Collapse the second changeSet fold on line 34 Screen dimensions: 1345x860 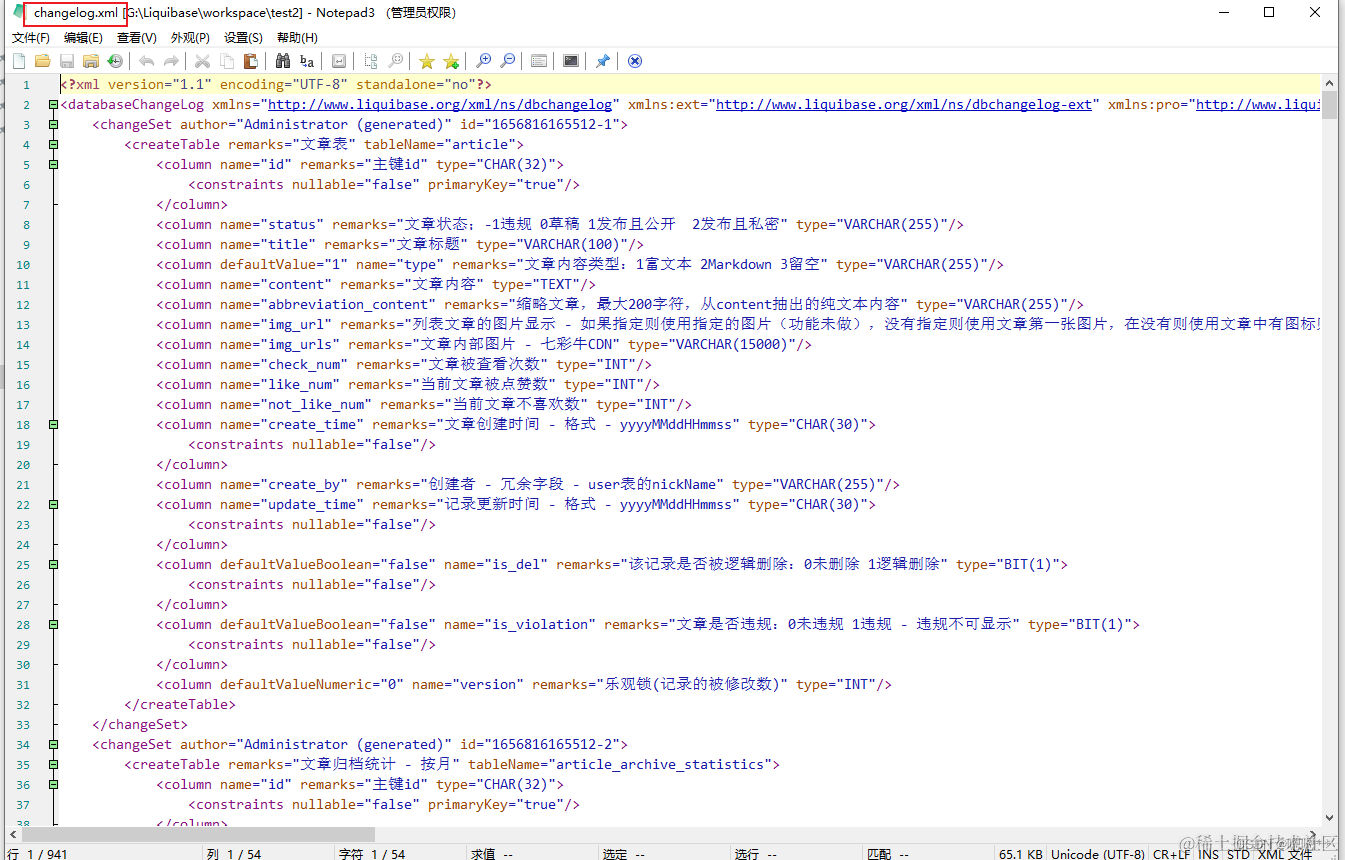[53, 744]
